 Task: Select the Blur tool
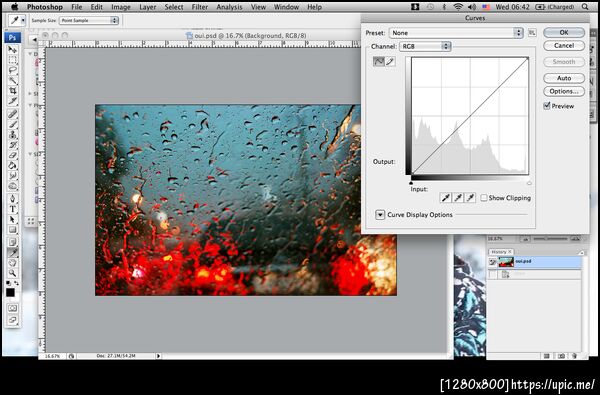click(x=12, y=176)
